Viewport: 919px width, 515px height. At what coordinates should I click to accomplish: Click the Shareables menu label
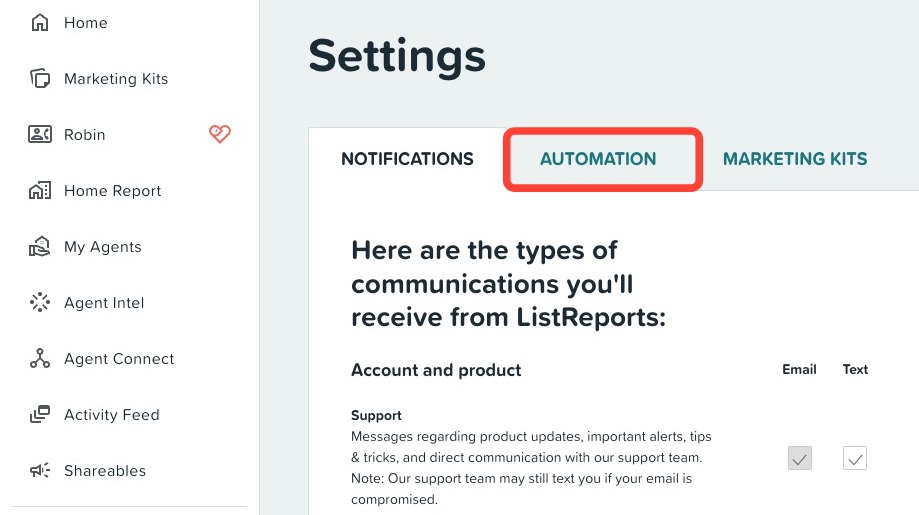coord(105,470)
